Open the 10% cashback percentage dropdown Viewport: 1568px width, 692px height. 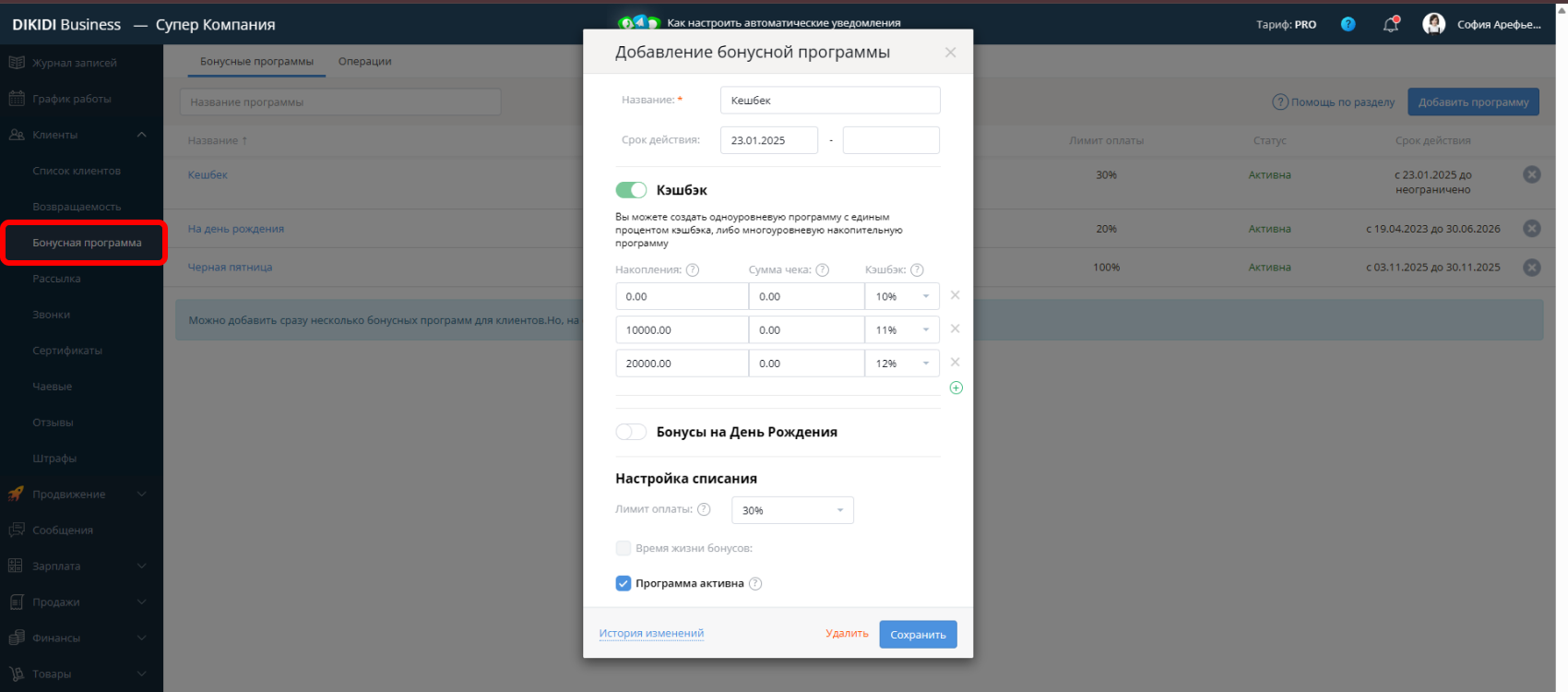[x=901, y=297]
